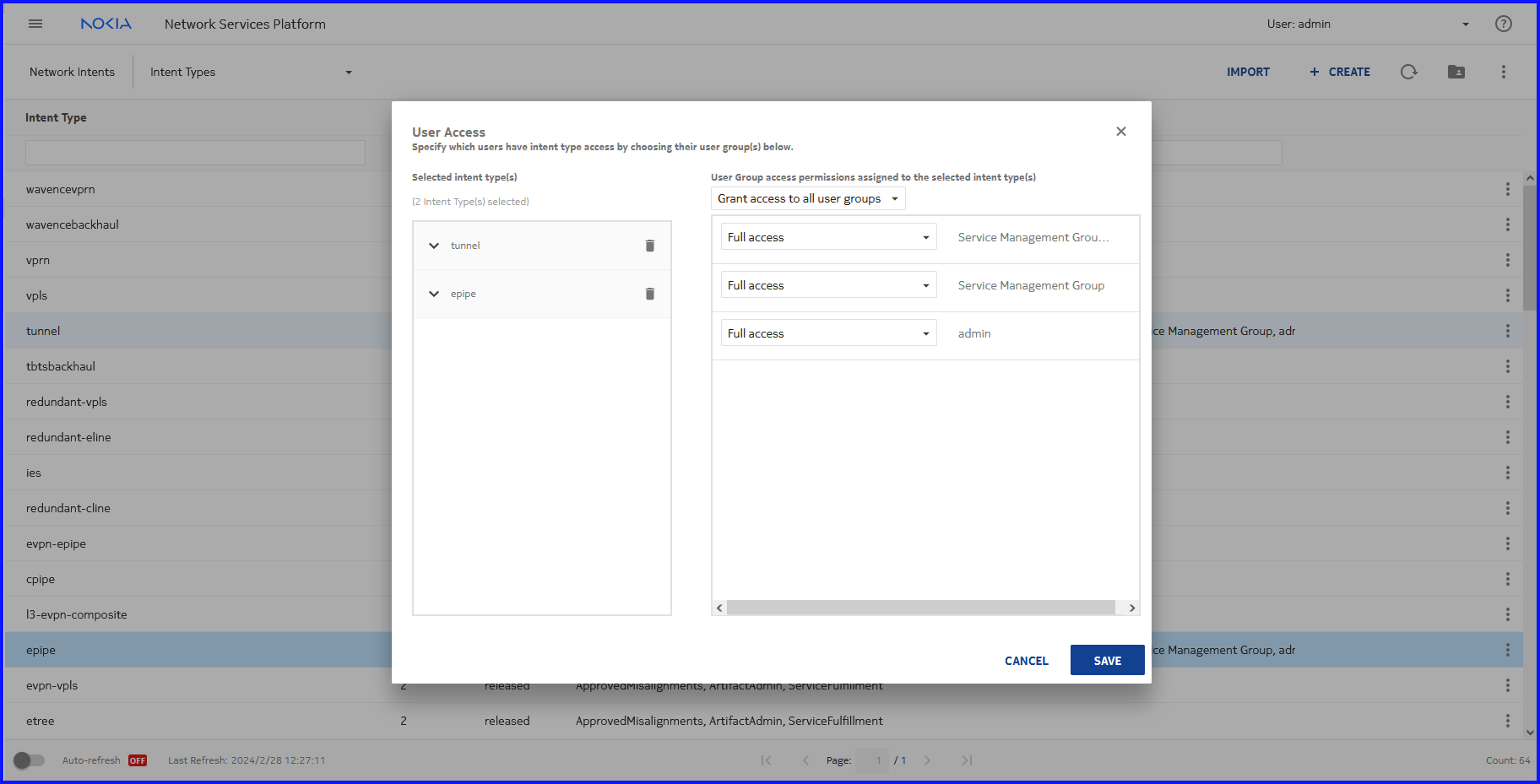Click the horizontal scrollbar in permissions list
This screenshot has width=1540, height=784.
[920, 608]
